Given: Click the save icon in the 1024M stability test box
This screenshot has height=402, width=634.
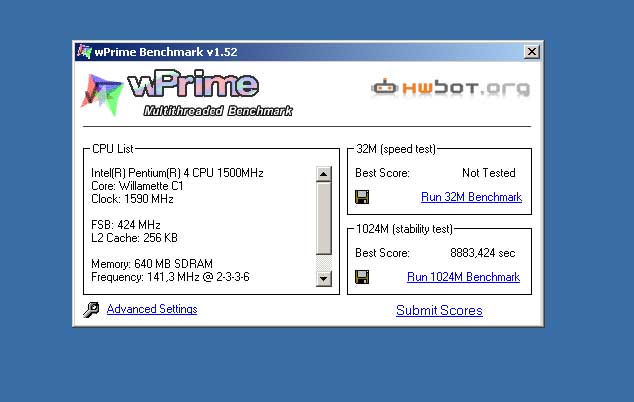Looking at the screenshot, I should click(x=362, y=277).
